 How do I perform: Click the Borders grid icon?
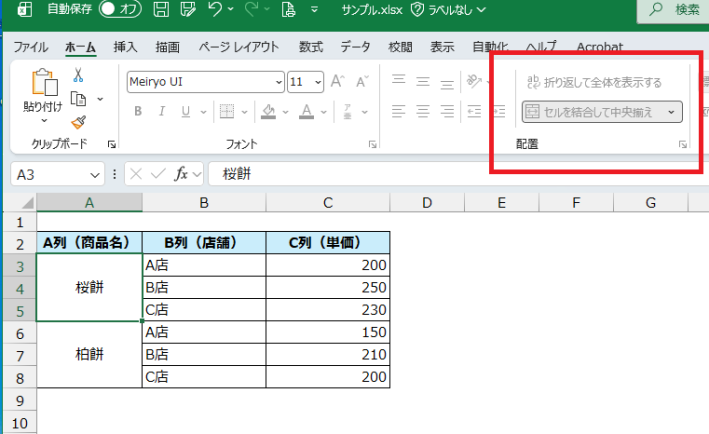coord(227,111)
